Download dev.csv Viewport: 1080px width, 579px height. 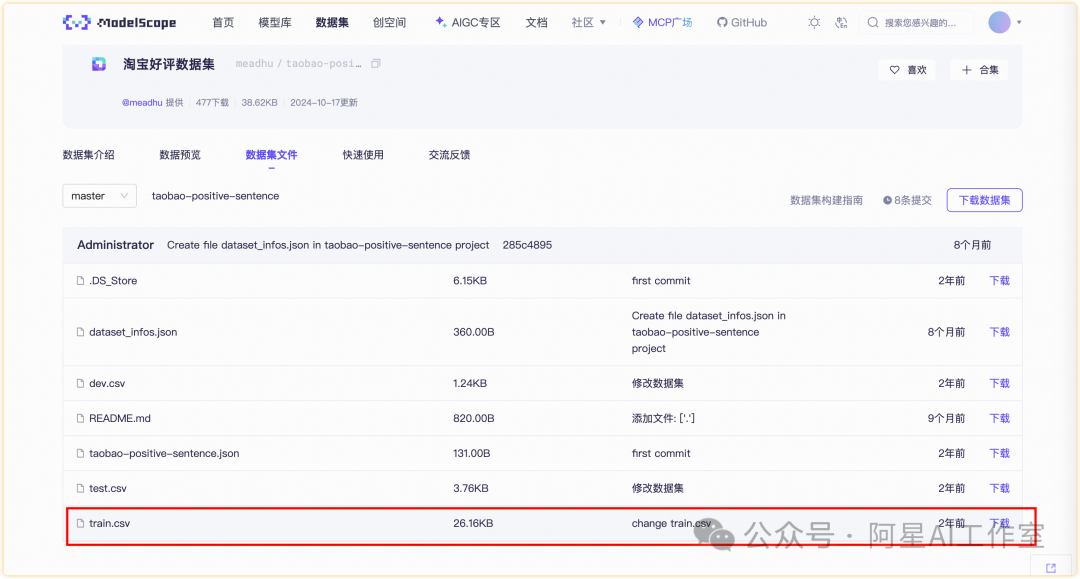pos(999,383)
